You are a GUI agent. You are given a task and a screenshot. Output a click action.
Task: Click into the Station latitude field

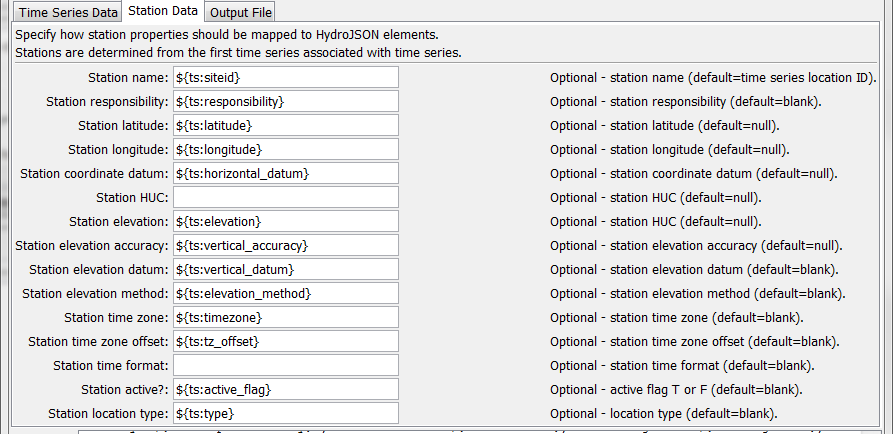[x=286, y=125]
